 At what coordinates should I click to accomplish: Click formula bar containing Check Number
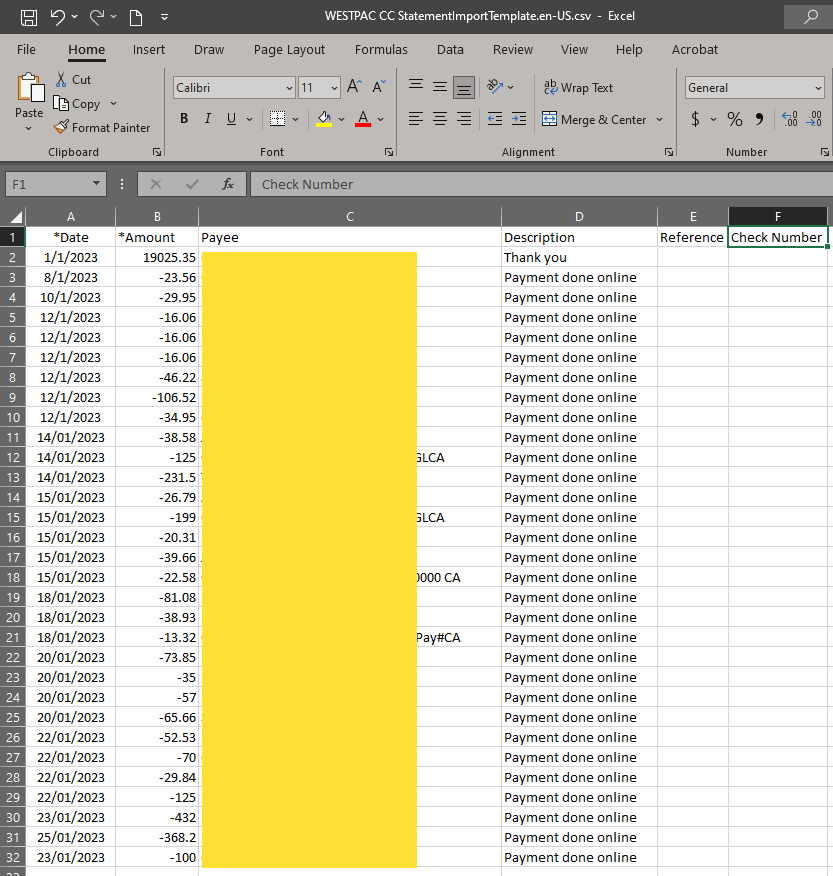pos(541,184)
